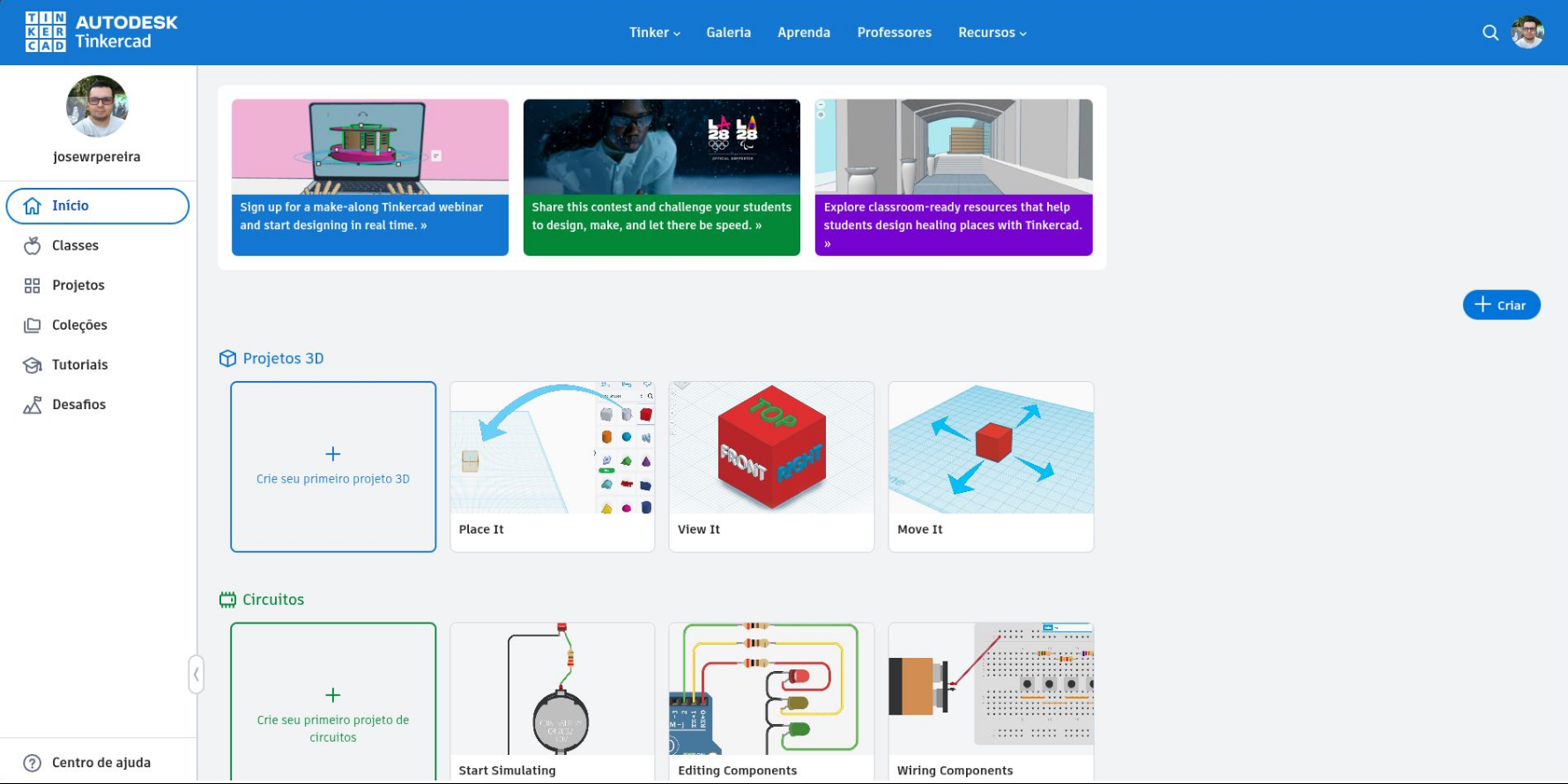Click the help question mark icon

(33, 763)
